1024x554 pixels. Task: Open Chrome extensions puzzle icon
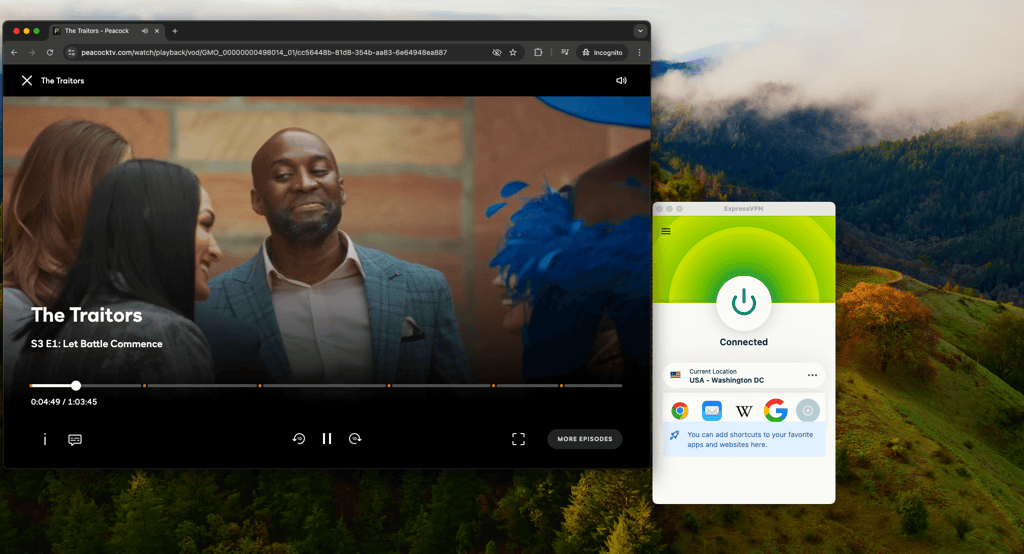click(538, 52)
